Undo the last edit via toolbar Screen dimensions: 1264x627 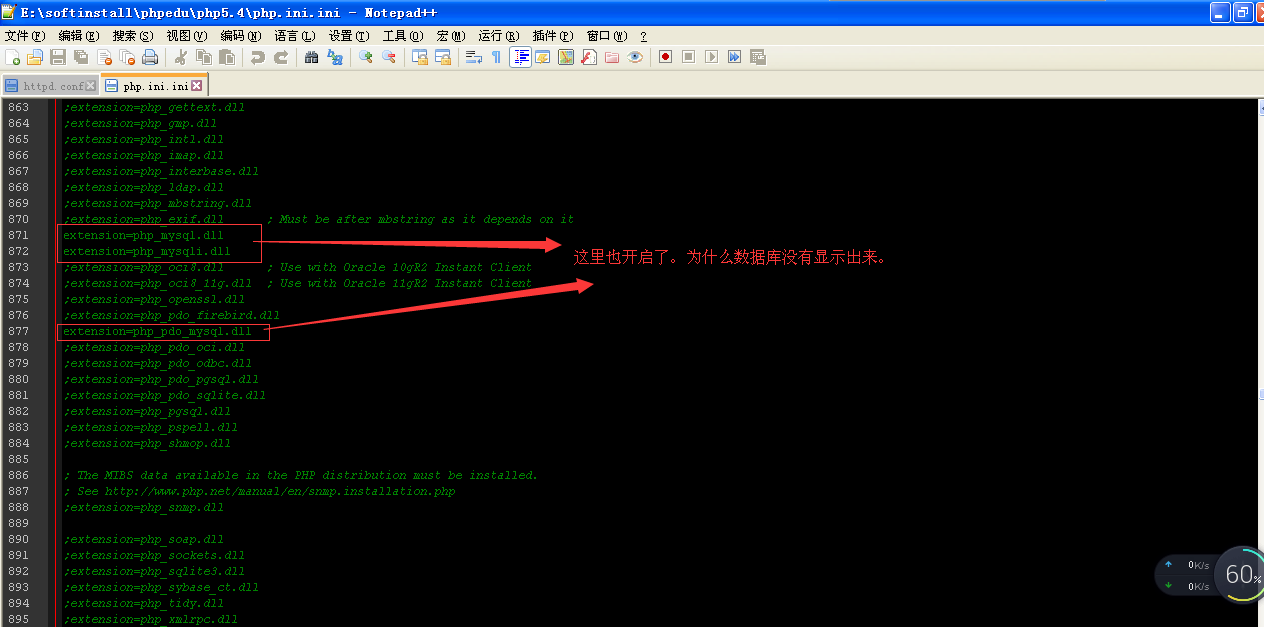[258, 57]
